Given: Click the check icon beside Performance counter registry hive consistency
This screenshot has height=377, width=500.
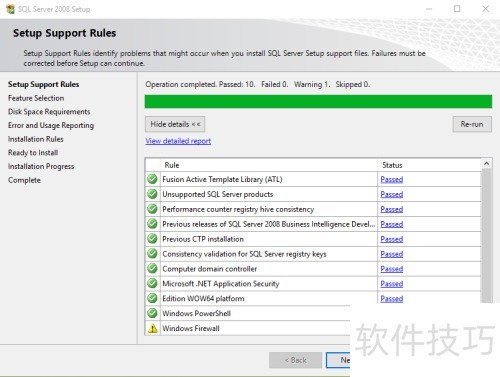Looking at the screenshot, I should click(x=152, y=209).
